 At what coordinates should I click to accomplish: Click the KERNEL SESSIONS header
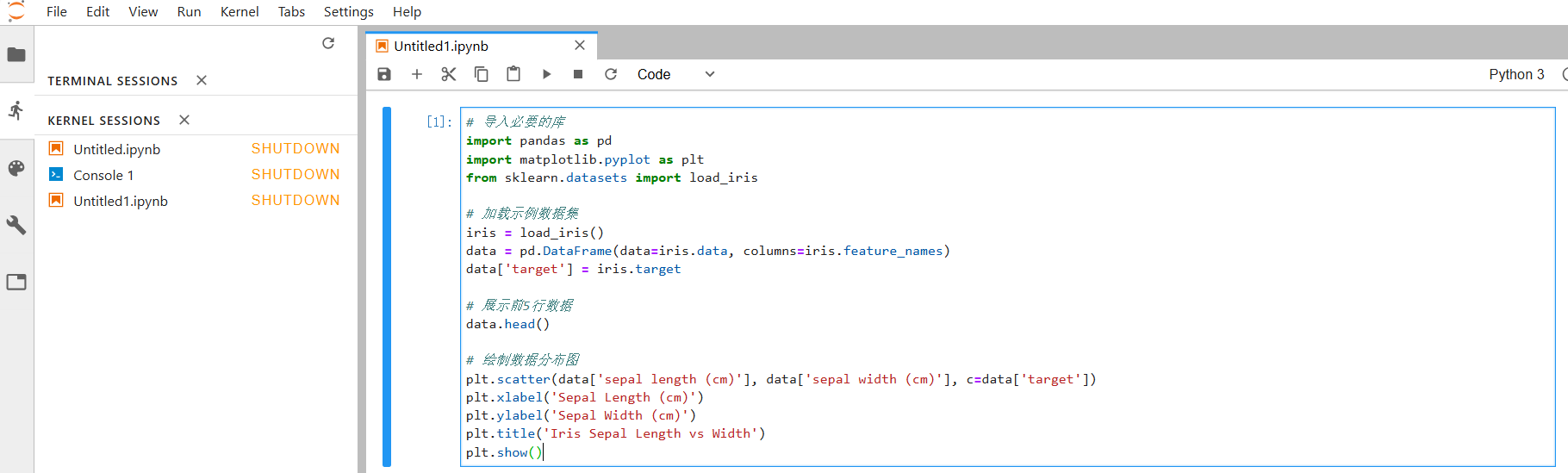[104, 121]
